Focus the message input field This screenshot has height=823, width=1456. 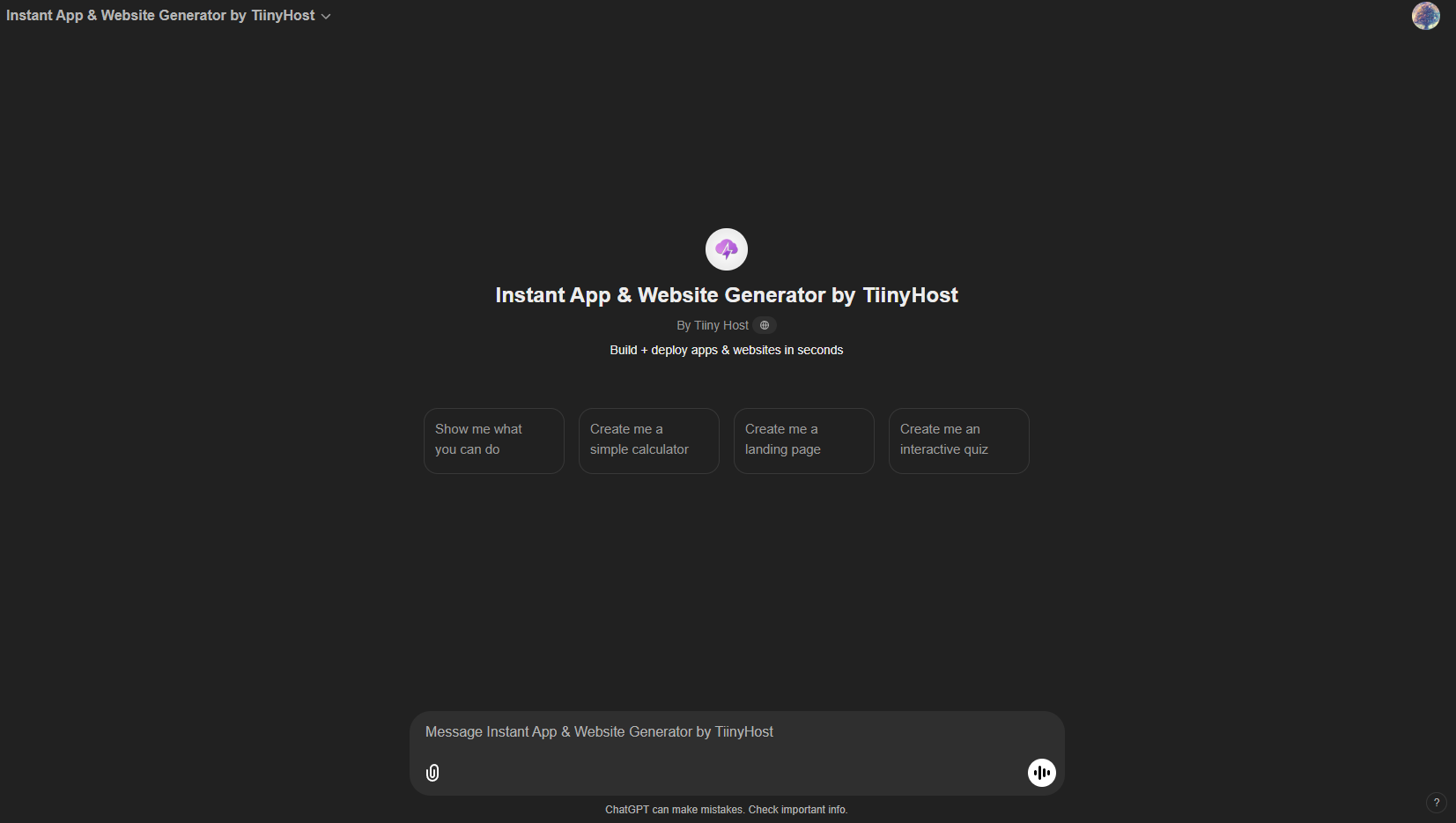pyautogui.click(x=736, y=732)
